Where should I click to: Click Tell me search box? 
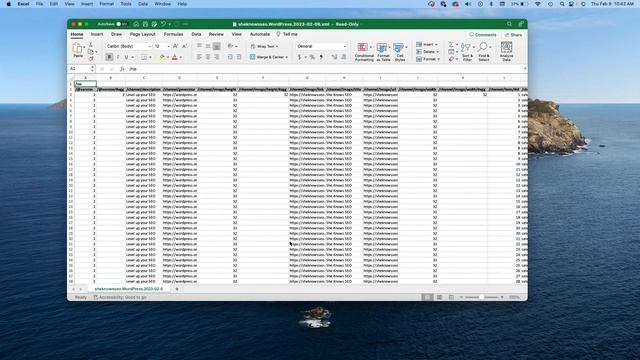click(287, 34)
